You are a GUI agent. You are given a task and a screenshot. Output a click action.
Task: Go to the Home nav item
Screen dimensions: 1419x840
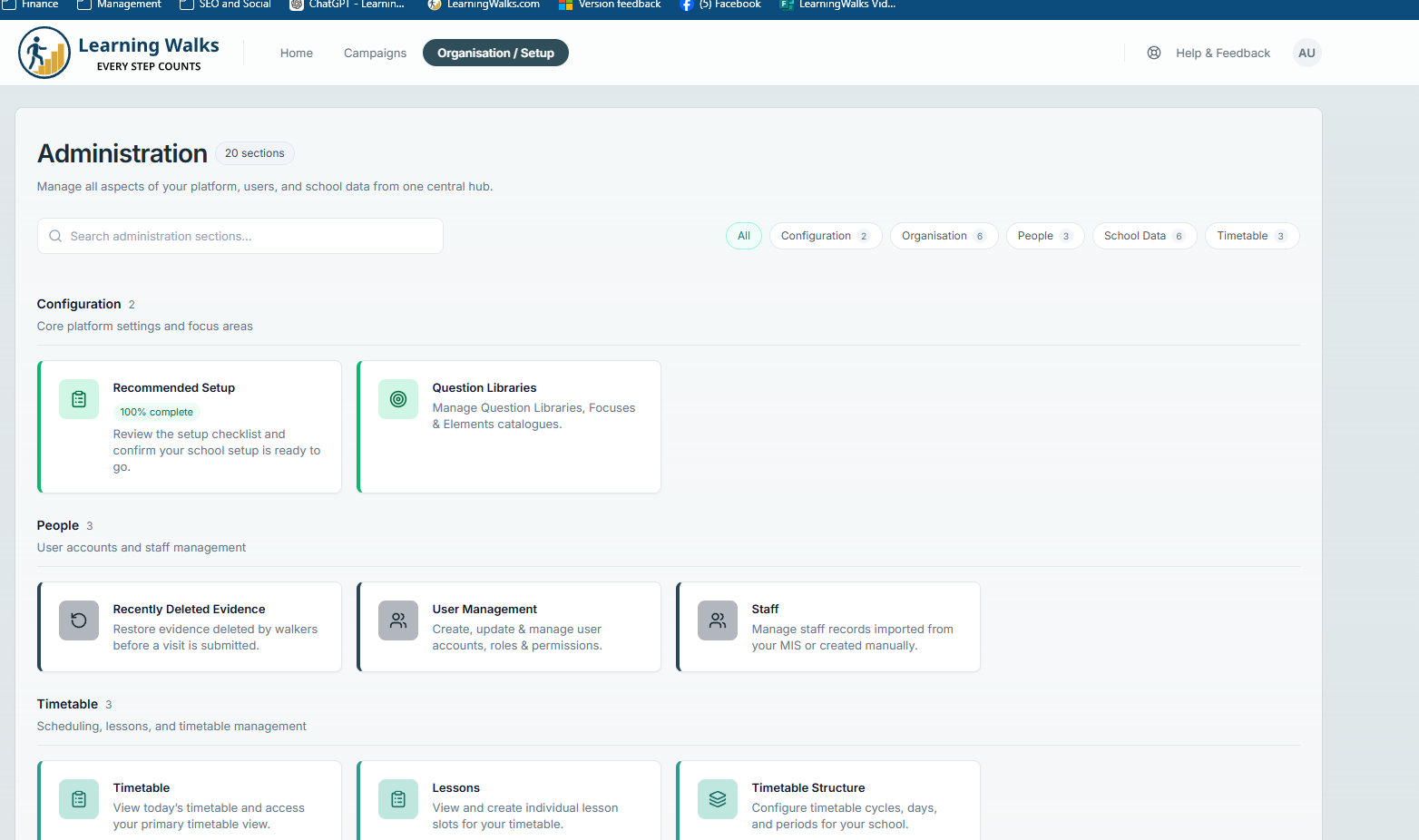pyautogui.click(x=297, y=54)
